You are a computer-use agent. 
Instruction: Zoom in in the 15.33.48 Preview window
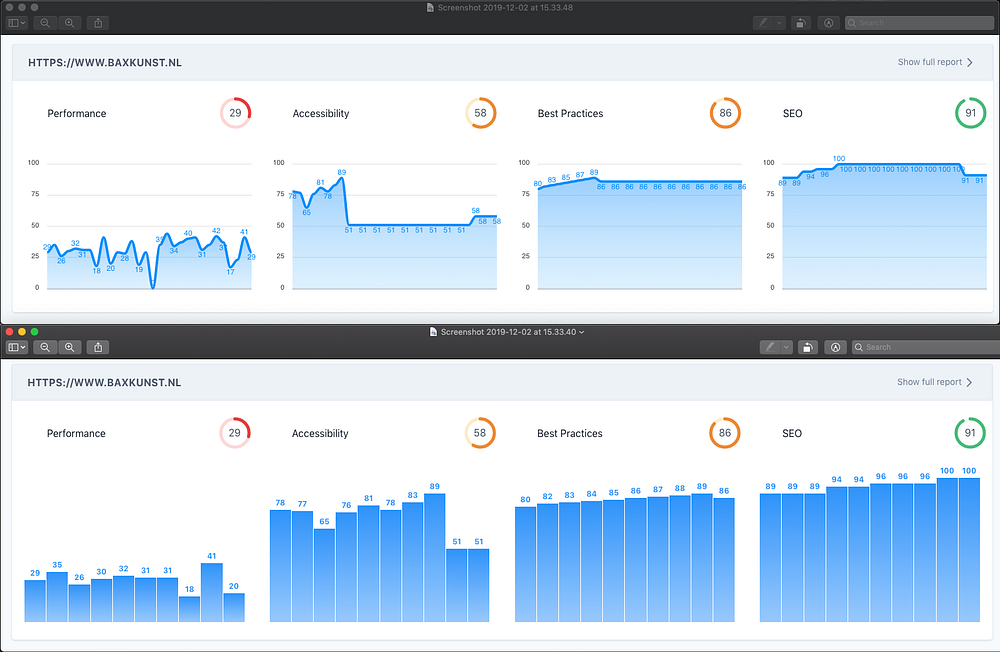[x=70, y=23]
